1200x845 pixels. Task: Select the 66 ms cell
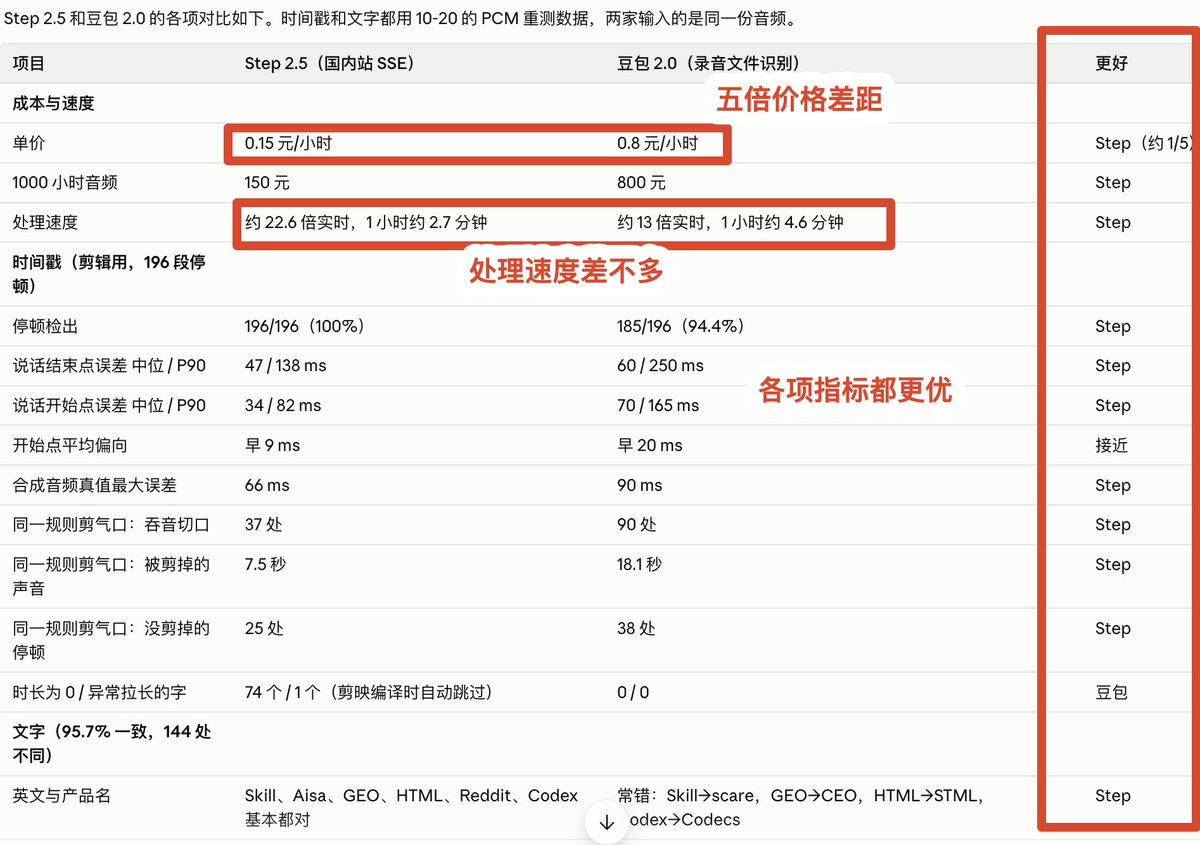click(x=267, y=485)
